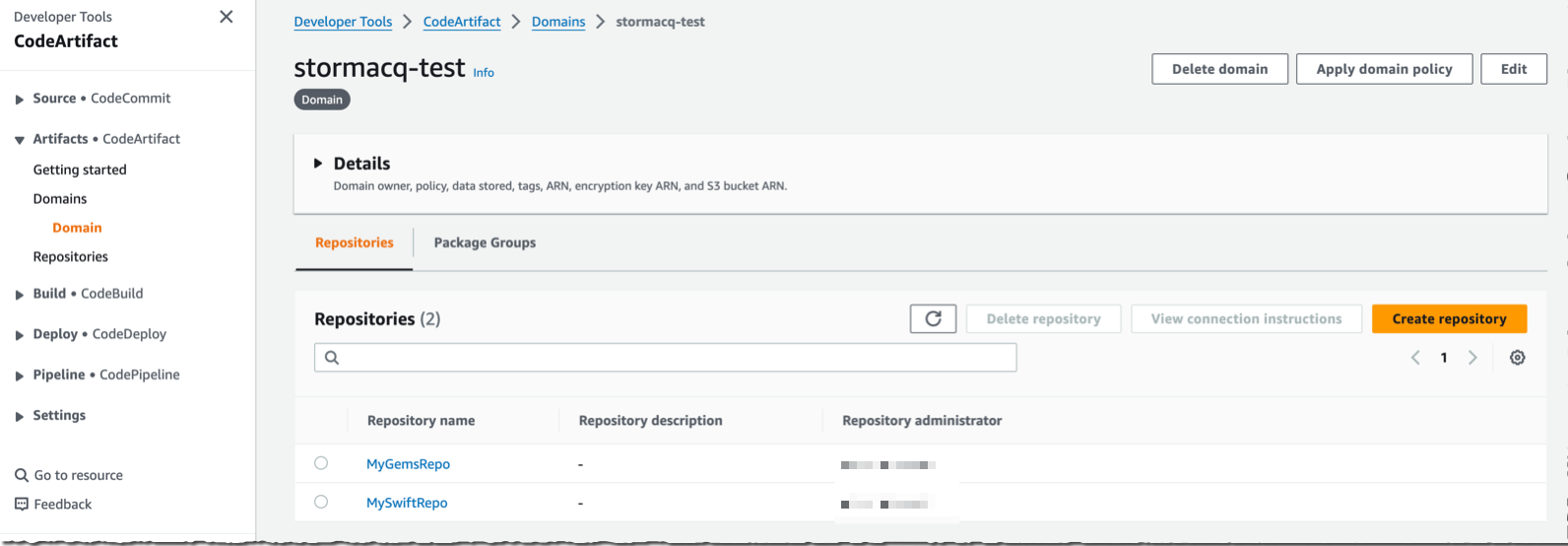Screen dimensions: 1568x546
Task: Expand Pipeline CodePipeline in sidebar
Action: pyautogui.click(x=19, y=375)
